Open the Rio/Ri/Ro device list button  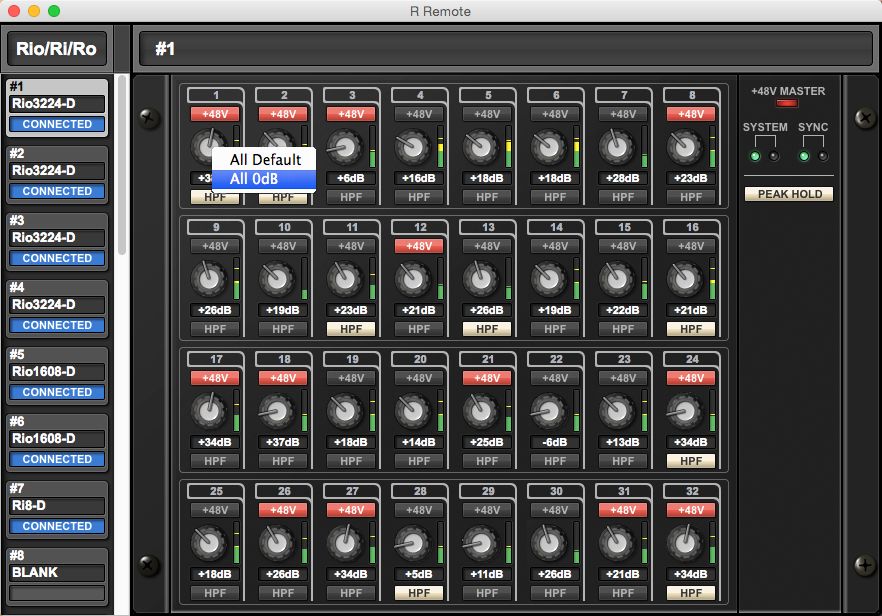click(x=57, y=48)
